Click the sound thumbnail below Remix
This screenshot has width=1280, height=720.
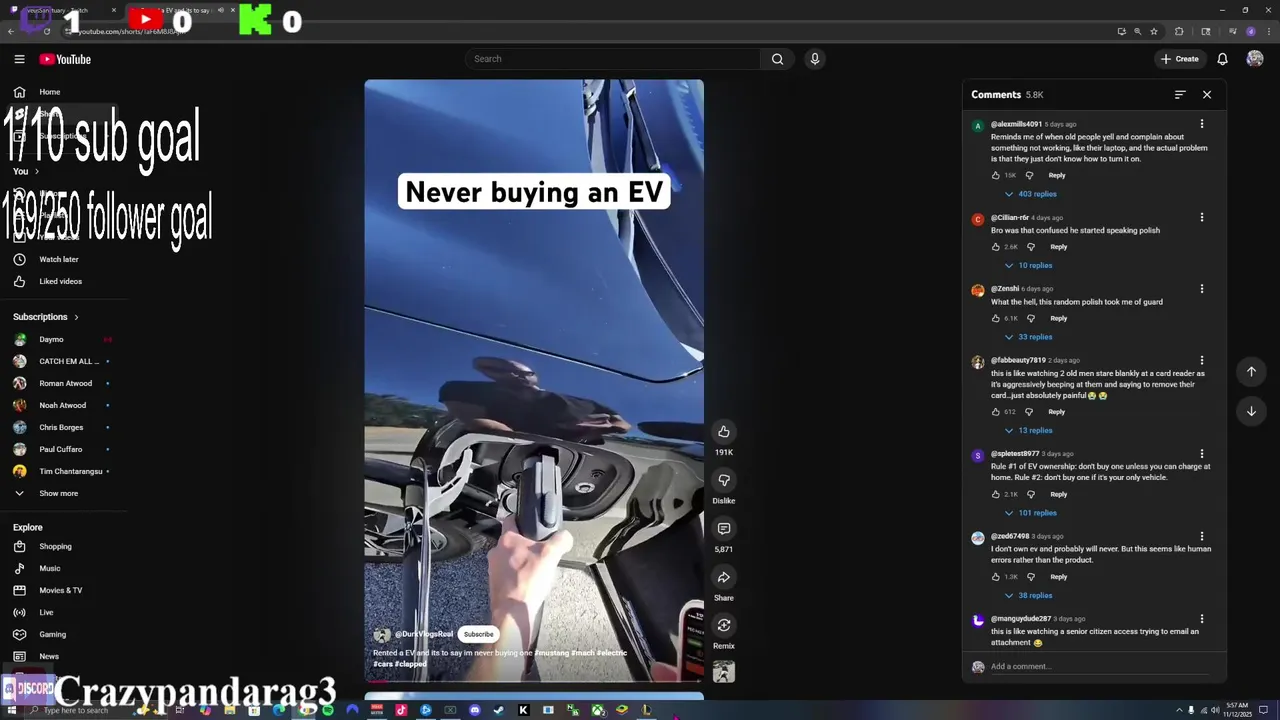point(724,672)
